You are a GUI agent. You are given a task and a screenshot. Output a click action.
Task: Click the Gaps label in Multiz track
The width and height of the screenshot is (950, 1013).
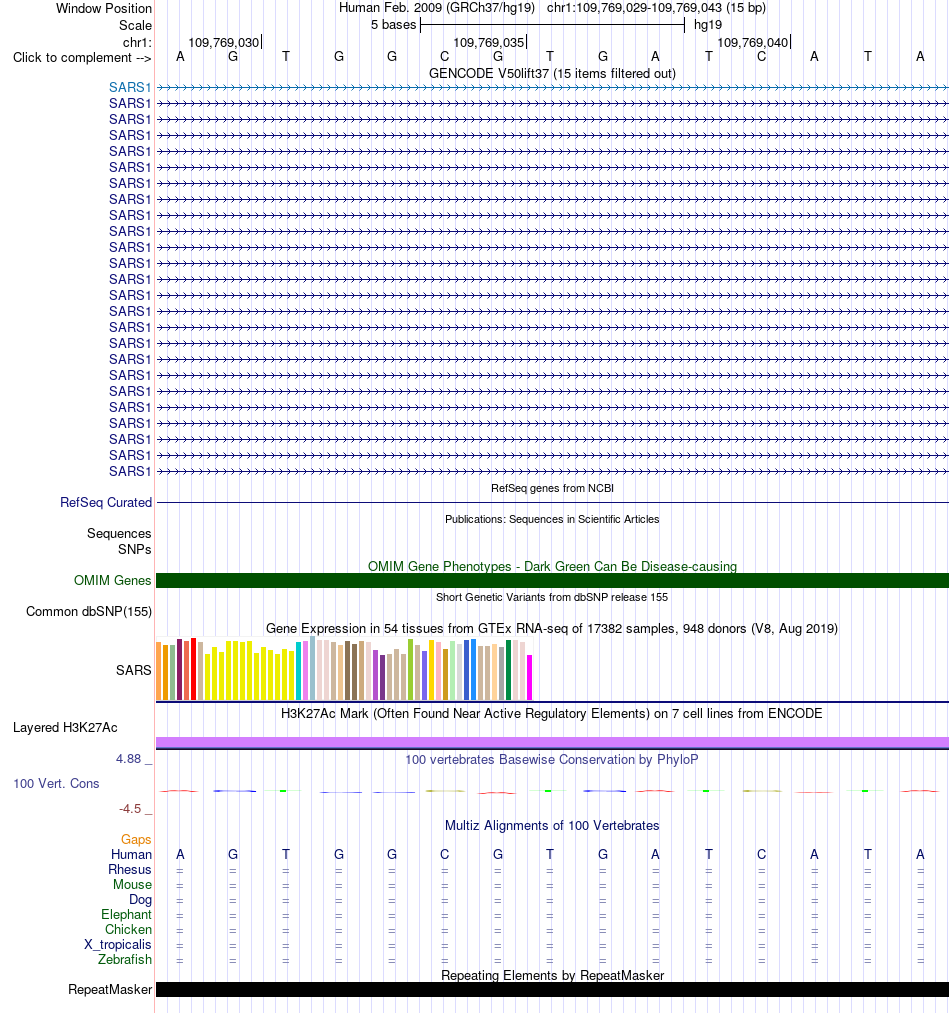(x=136, y=839)
